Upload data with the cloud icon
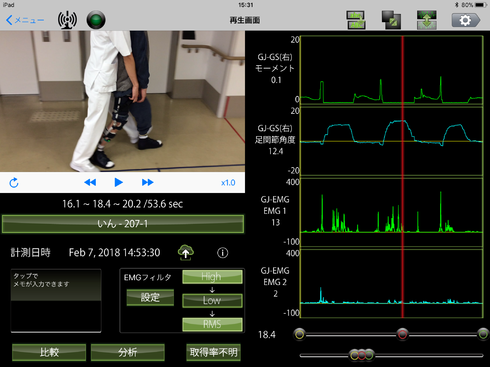 point(186,252)
